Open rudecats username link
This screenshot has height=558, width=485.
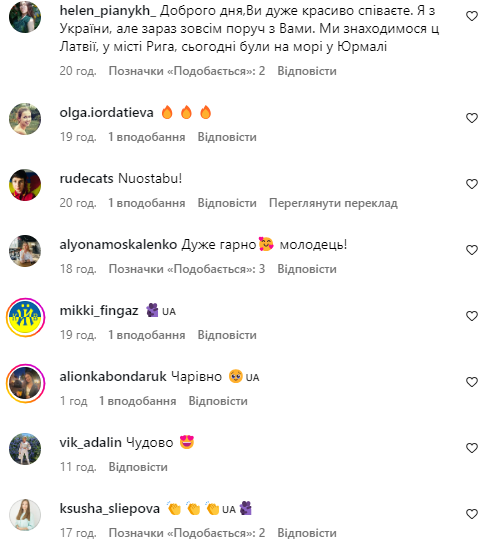(86, 178)
